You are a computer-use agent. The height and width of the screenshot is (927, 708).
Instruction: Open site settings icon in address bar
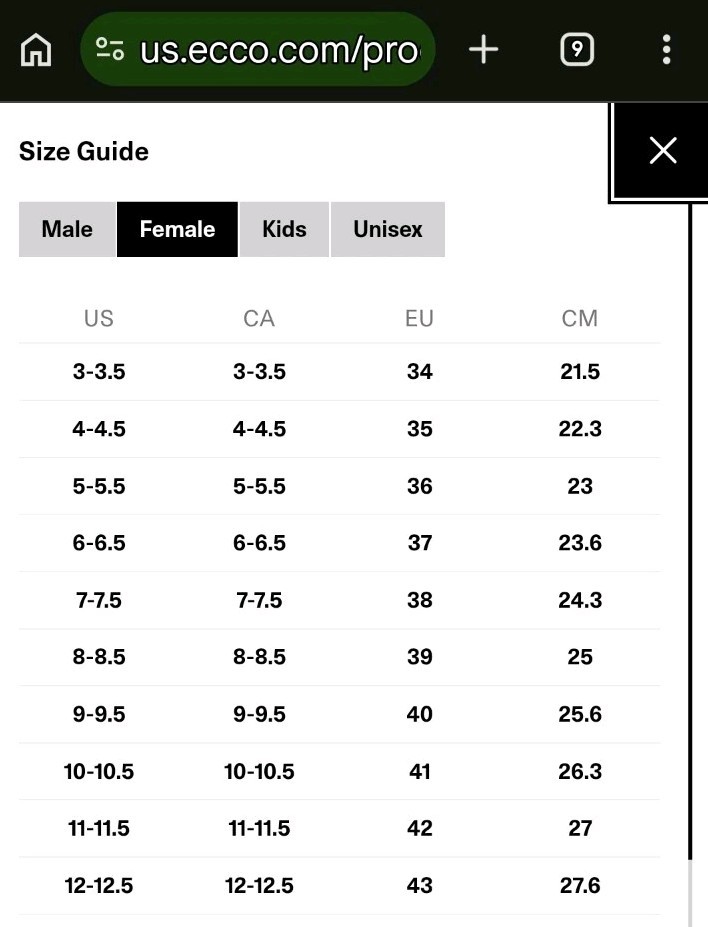(110, 49)
